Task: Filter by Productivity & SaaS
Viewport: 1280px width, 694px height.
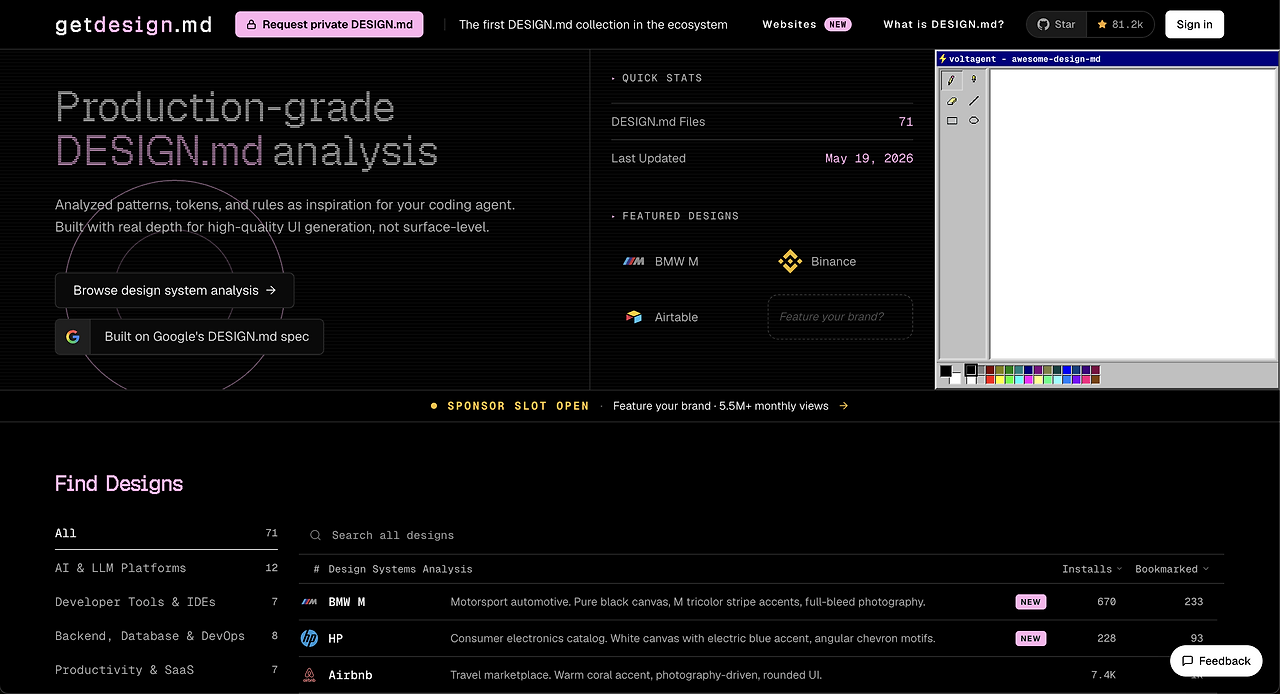Action: 166,670
